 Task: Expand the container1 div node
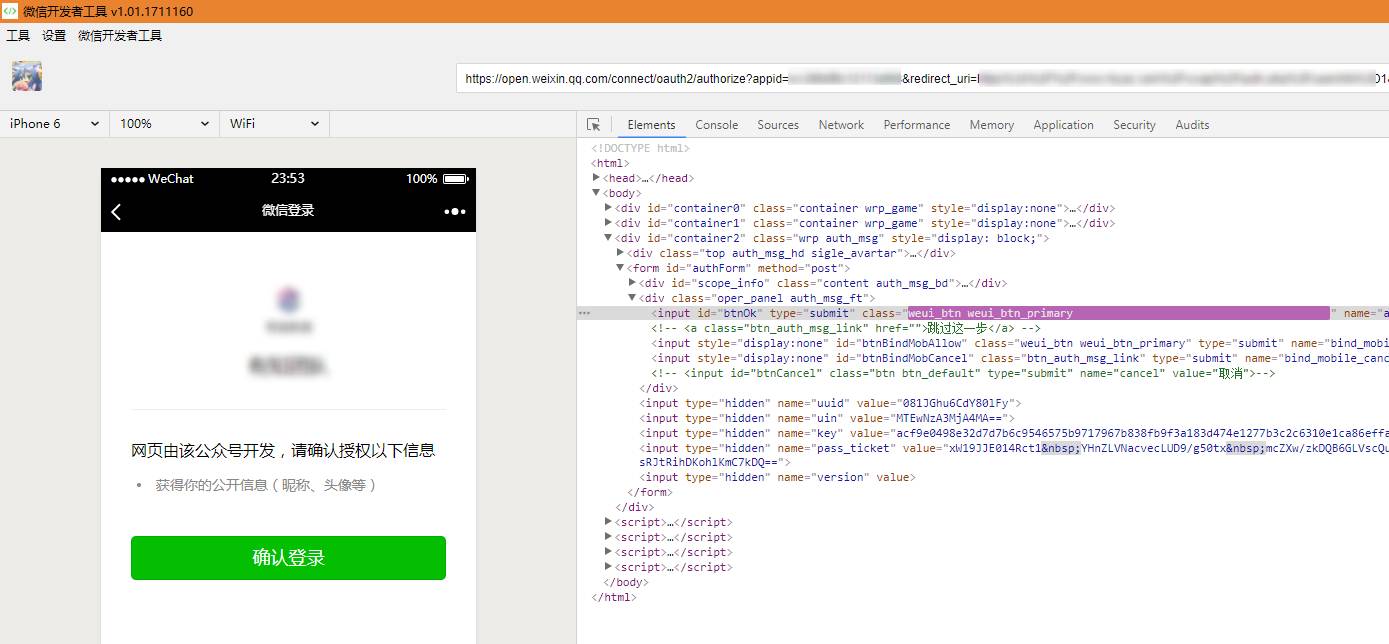609,223
